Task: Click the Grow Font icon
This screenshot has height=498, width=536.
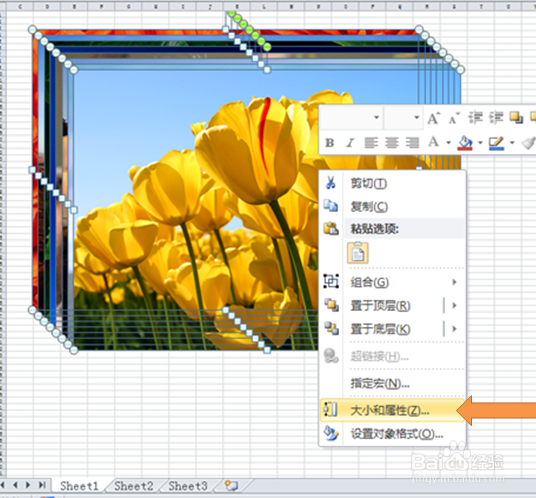Action: coord(433,118)
